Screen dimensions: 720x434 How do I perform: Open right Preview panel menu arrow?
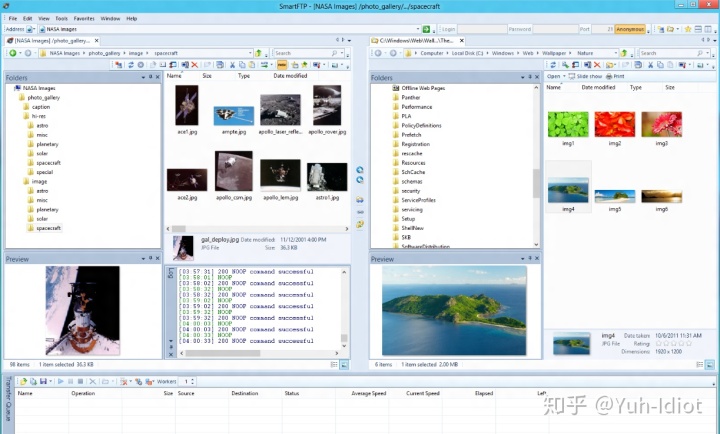coord(523,259)
